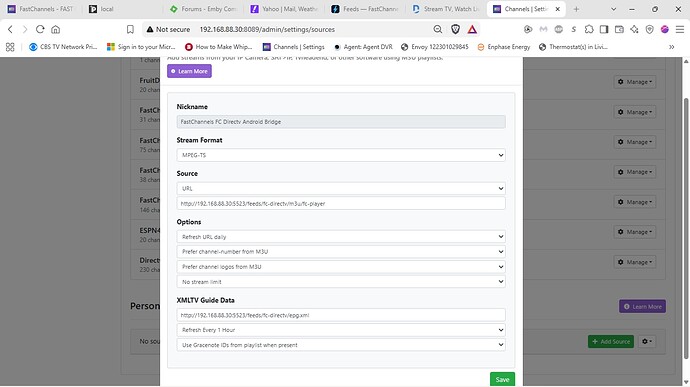Open the gear dropdown beside Add Source
The image size is (690, 387).
pyautogui.click(x=646, y=342)
